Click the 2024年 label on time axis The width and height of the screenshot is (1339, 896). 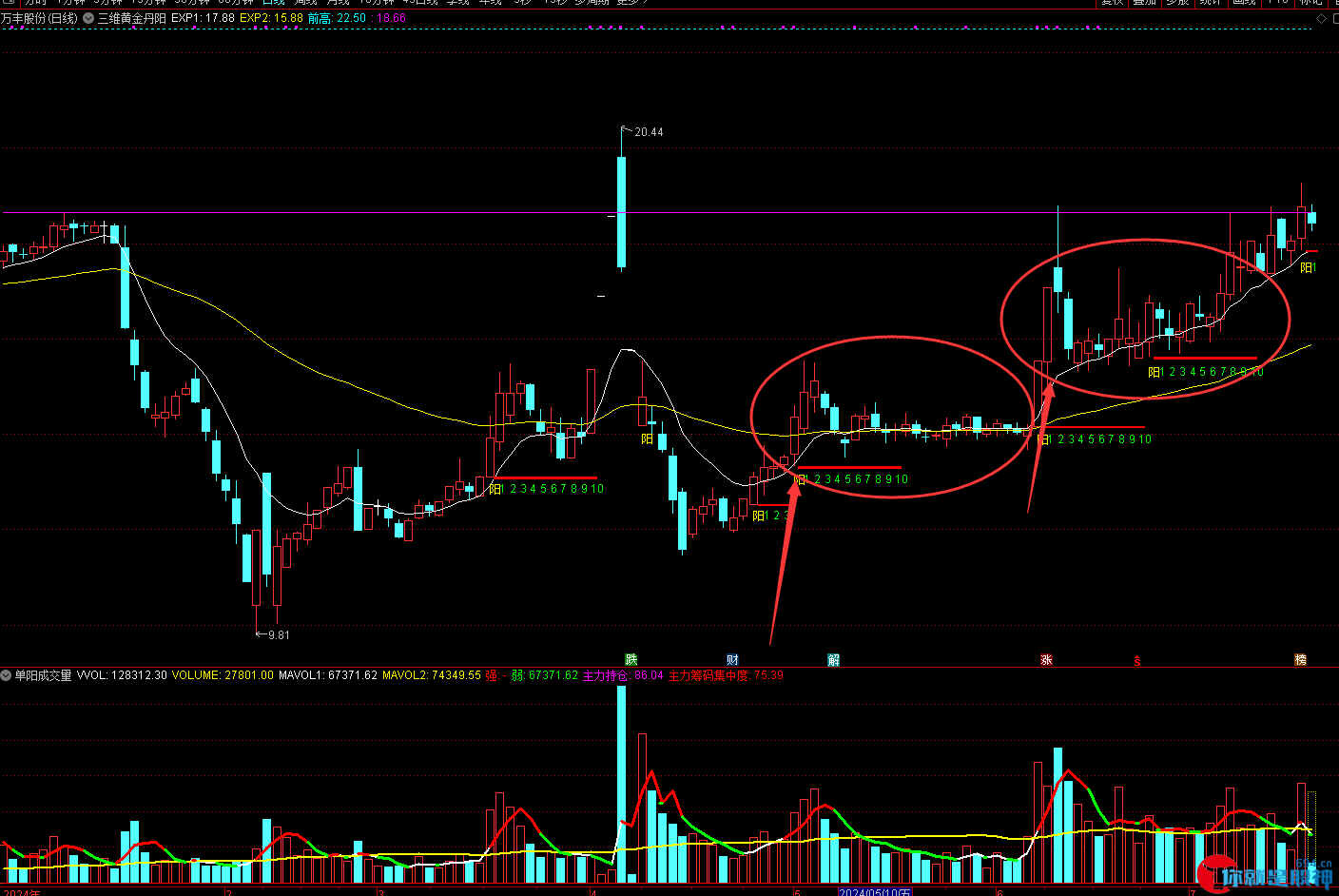[21, 891]
